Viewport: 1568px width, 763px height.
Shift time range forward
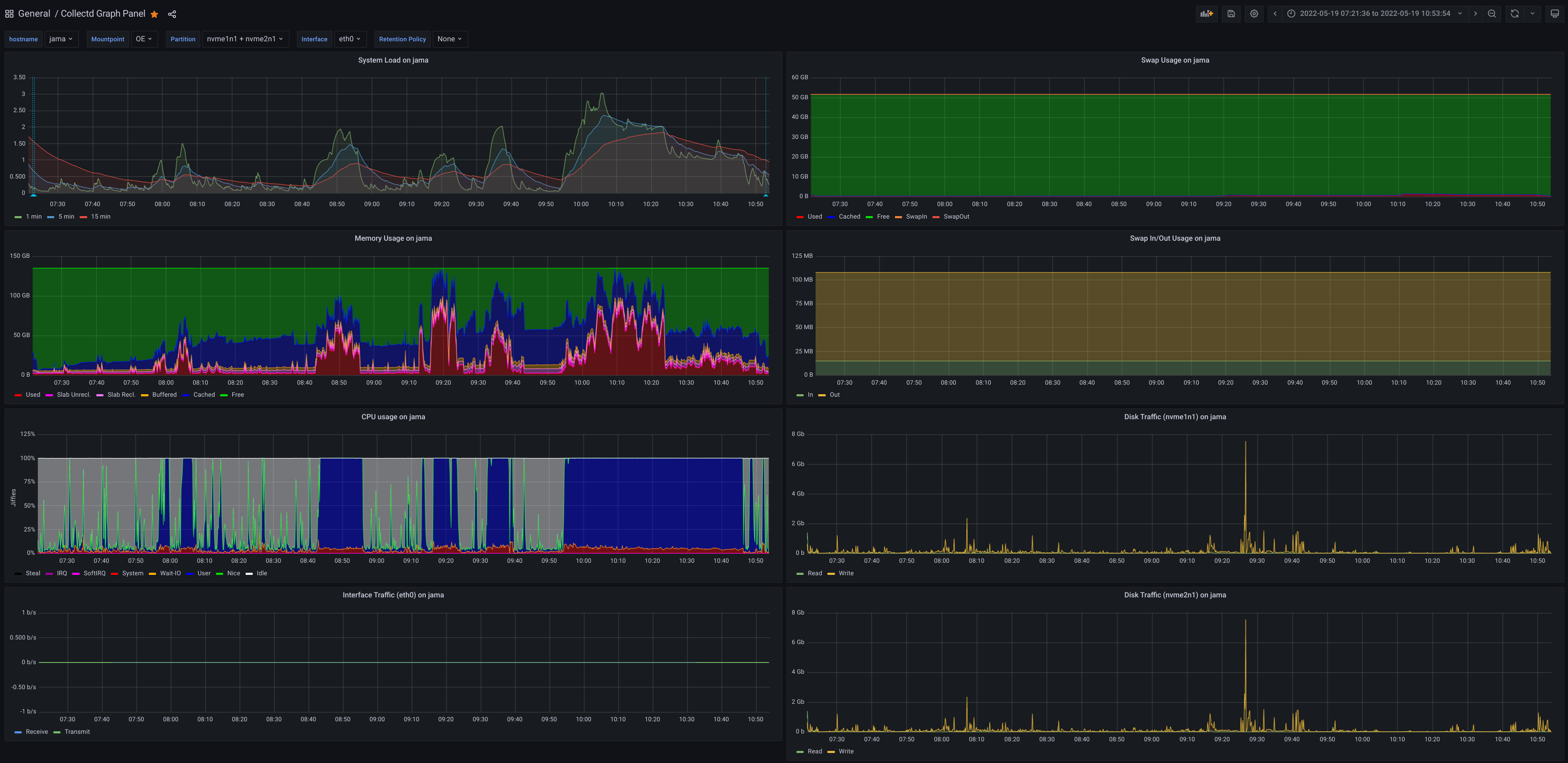click(1475, 13)
